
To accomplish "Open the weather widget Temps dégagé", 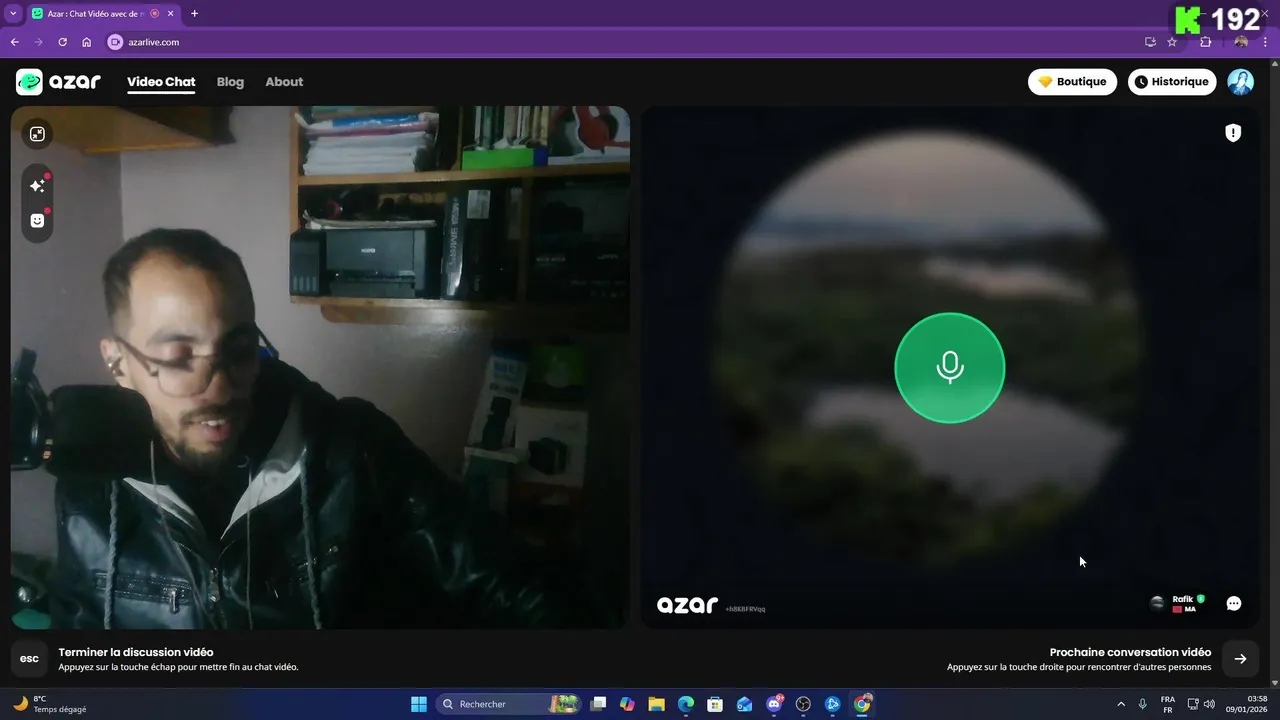I will pos(50,704).
